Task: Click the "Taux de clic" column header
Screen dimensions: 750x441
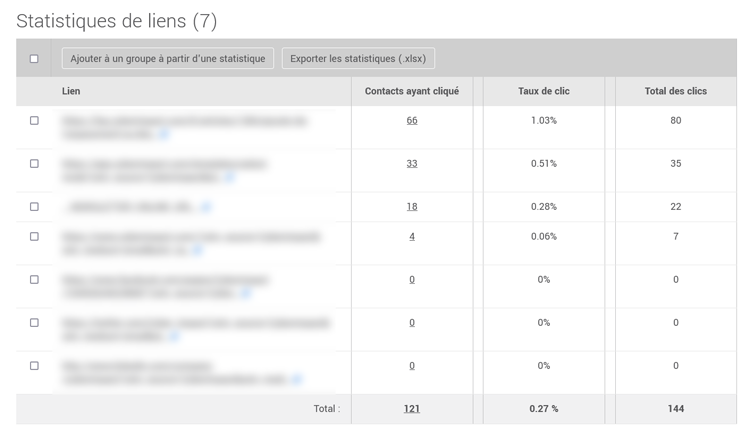Action: [x=544, y=91]
